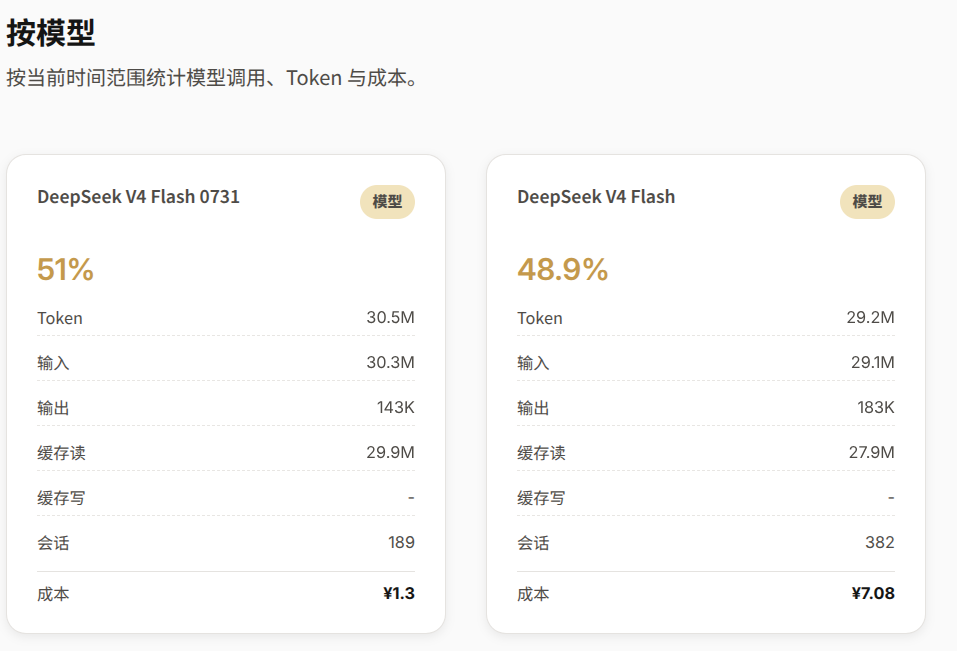Click 会话 label in the 382 row
This screenshot has width=957, height=651.
tap(533, 543)
